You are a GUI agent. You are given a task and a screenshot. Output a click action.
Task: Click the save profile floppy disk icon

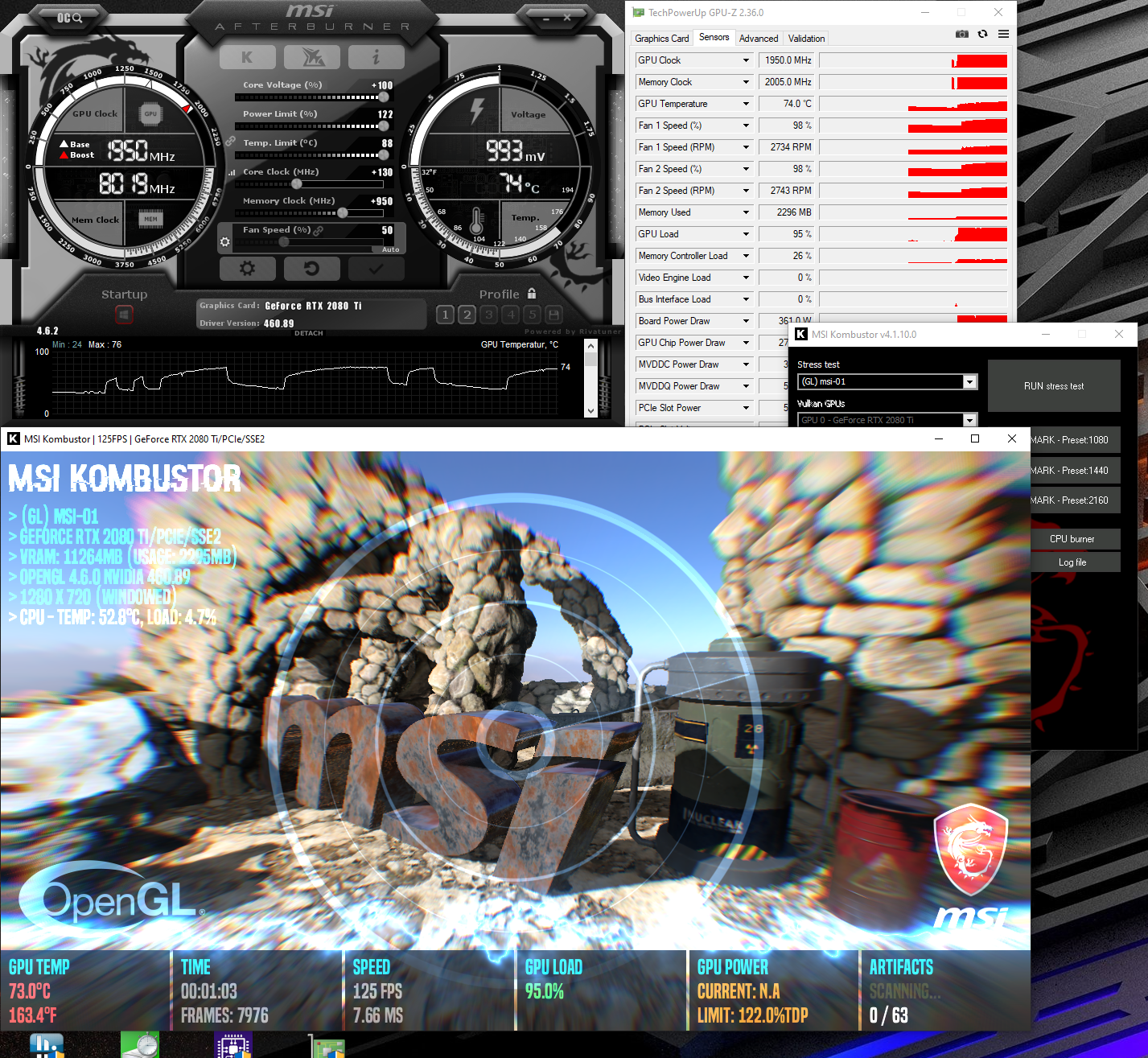click(553, 315)
